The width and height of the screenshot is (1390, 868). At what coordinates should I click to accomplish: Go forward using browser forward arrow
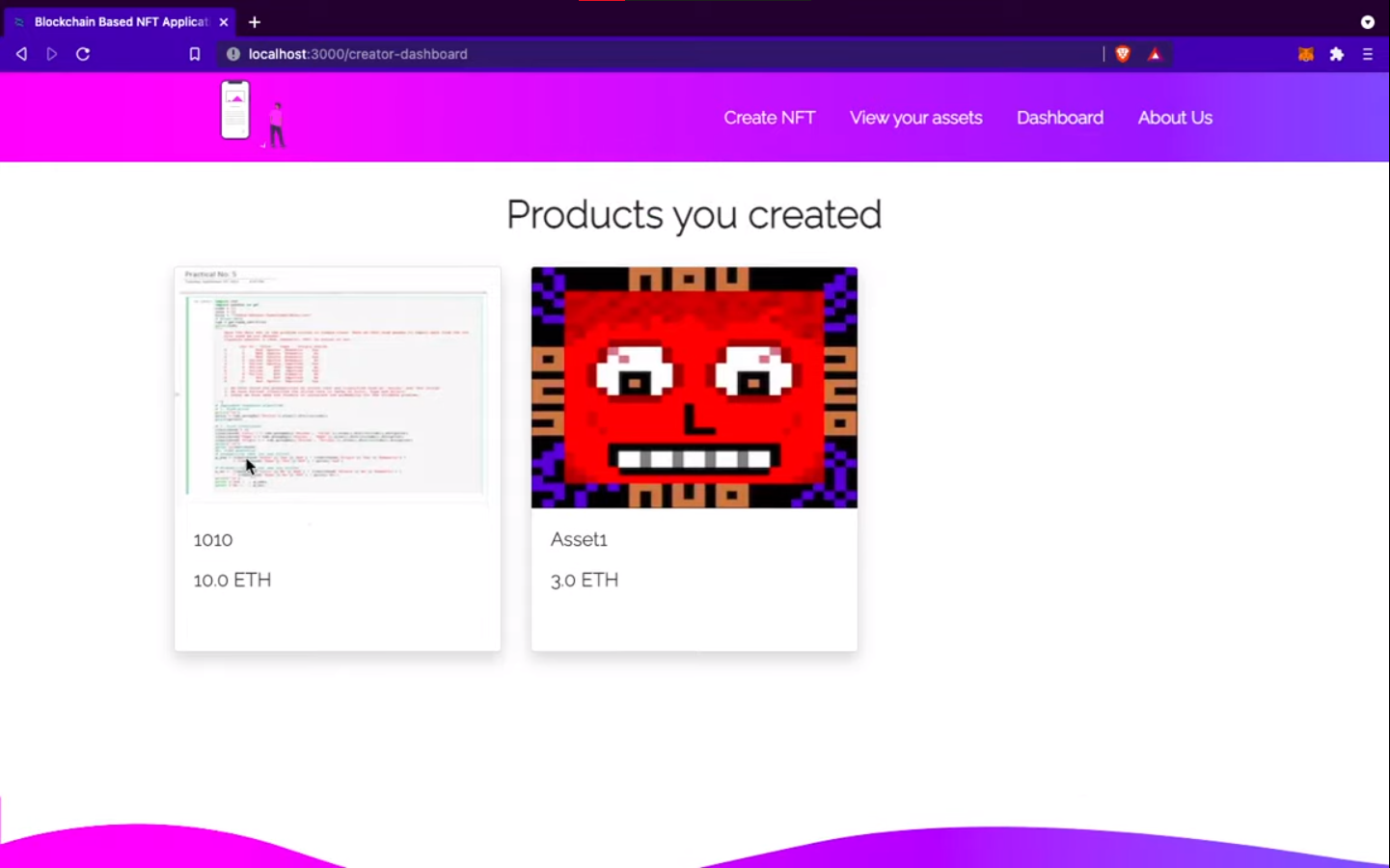pyautogui.click(x=52, y=54)
